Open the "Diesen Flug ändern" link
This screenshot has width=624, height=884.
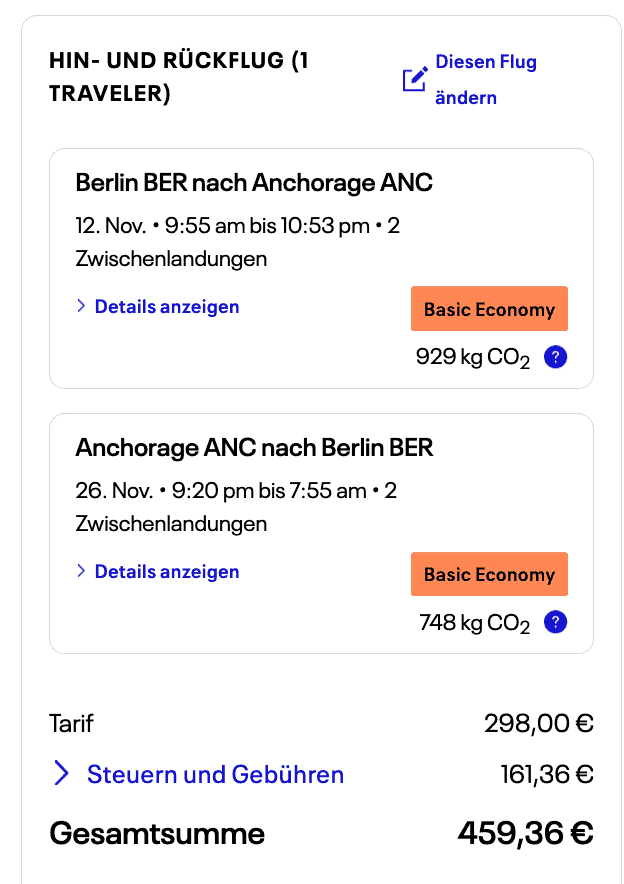(486, 80)
